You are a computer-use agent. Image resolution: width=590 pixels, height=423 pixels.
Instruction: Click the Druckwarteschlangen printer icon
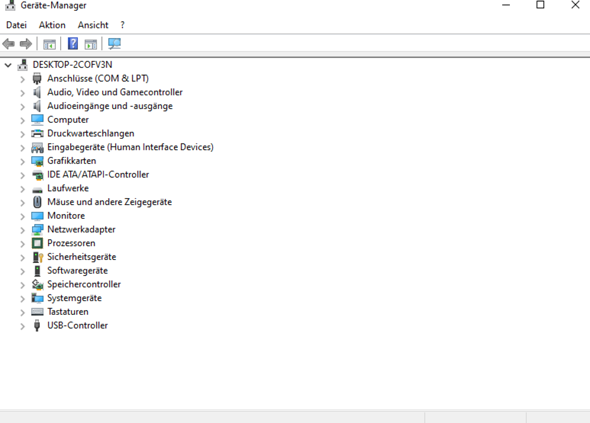[37, 134]
